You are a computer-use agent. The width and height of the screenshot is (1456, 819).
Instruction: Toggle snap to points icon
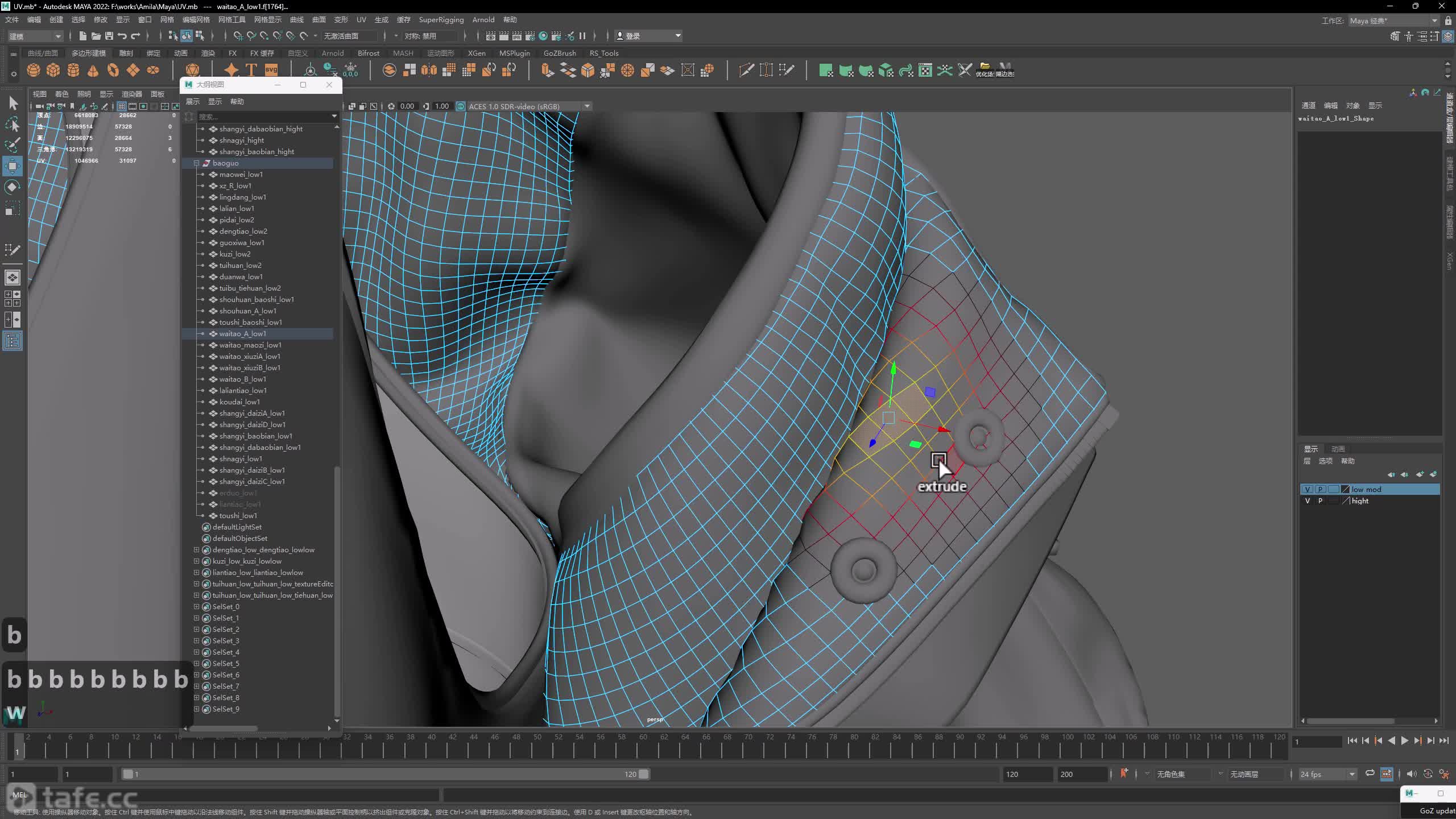pyautogui.click(x=264, y=36)
